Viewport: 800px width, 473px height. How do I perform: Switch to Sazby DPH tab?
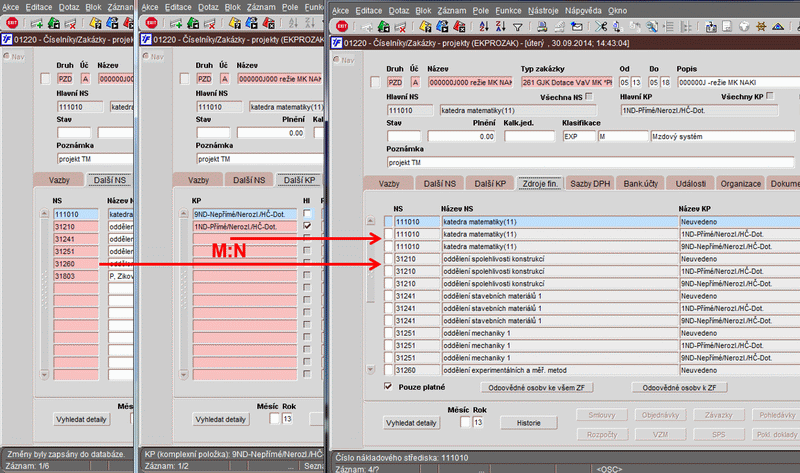(590, 184)
